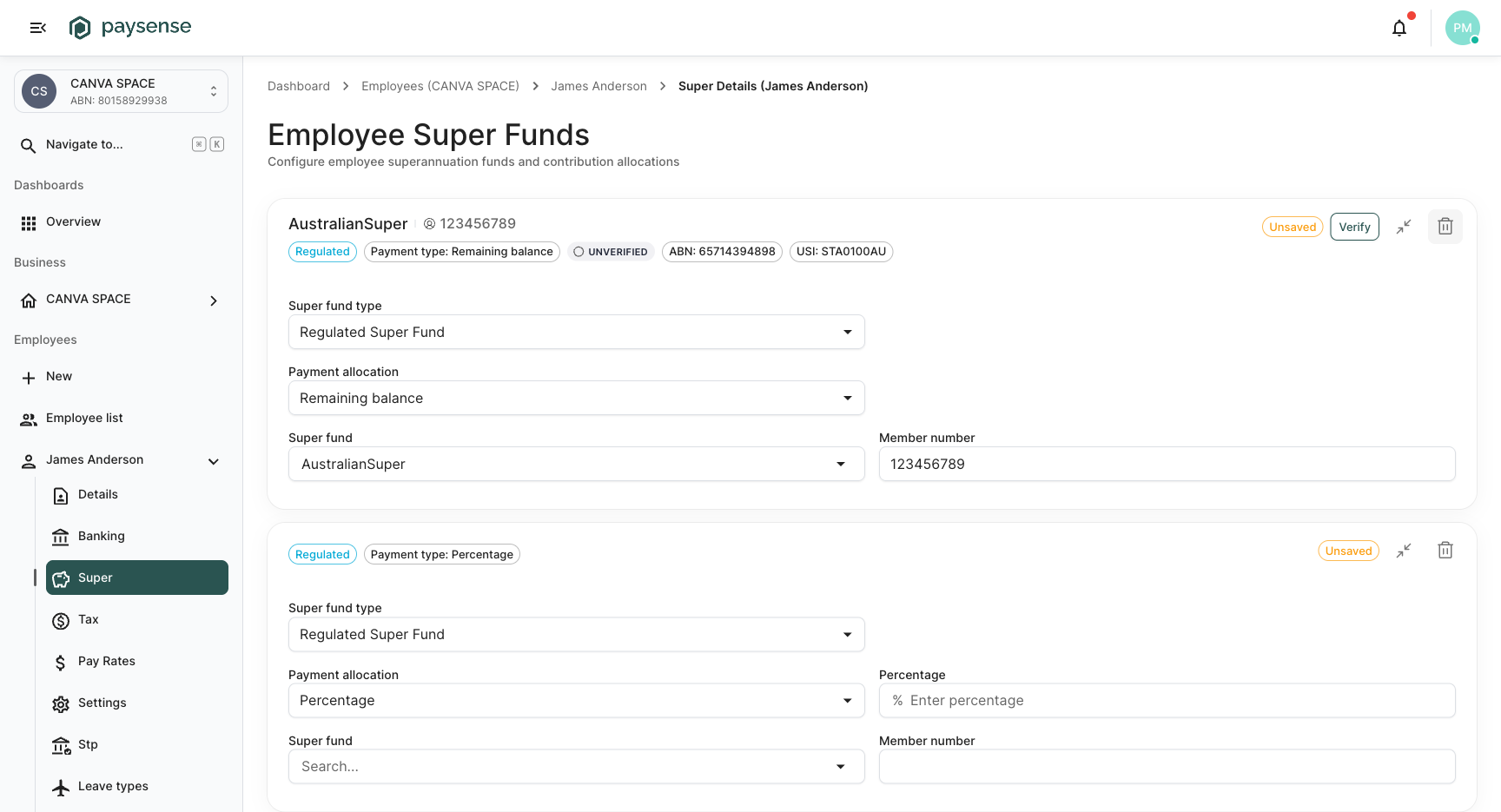Image resolution: width=1501 pixels, height=812 pixels.
Task: Click the Tax dollar circle icon
Action: tap(61, 621)
